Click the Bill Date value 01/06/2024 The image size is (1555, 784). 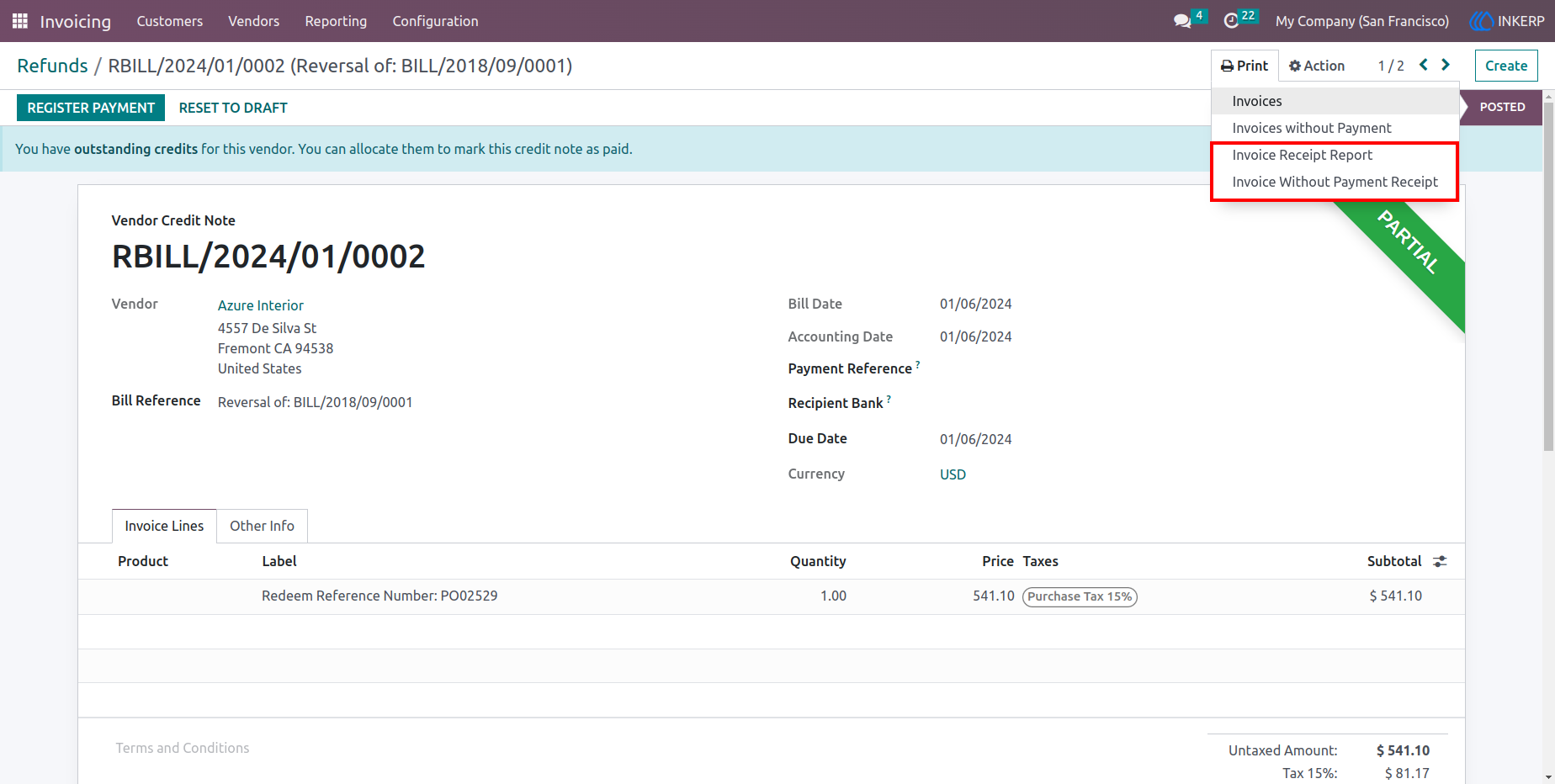point(975,304)
